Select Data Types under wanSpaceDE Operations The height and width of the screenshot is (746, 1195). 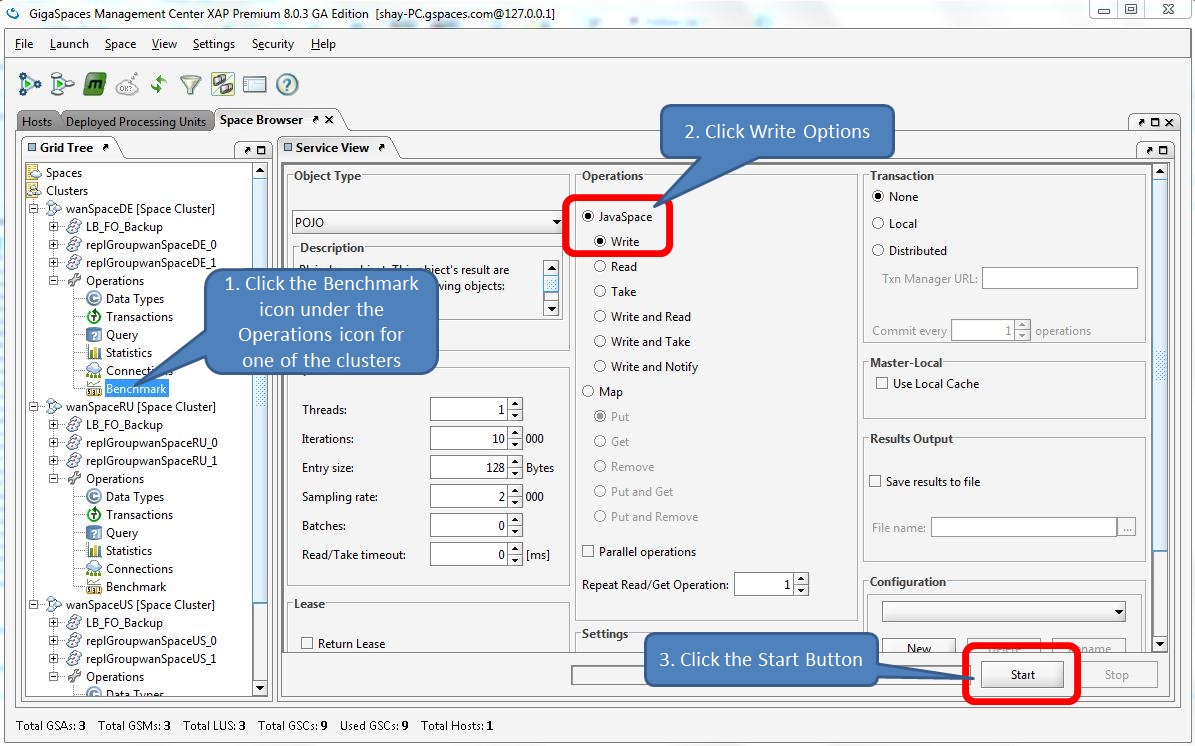(x=134, y=299)
